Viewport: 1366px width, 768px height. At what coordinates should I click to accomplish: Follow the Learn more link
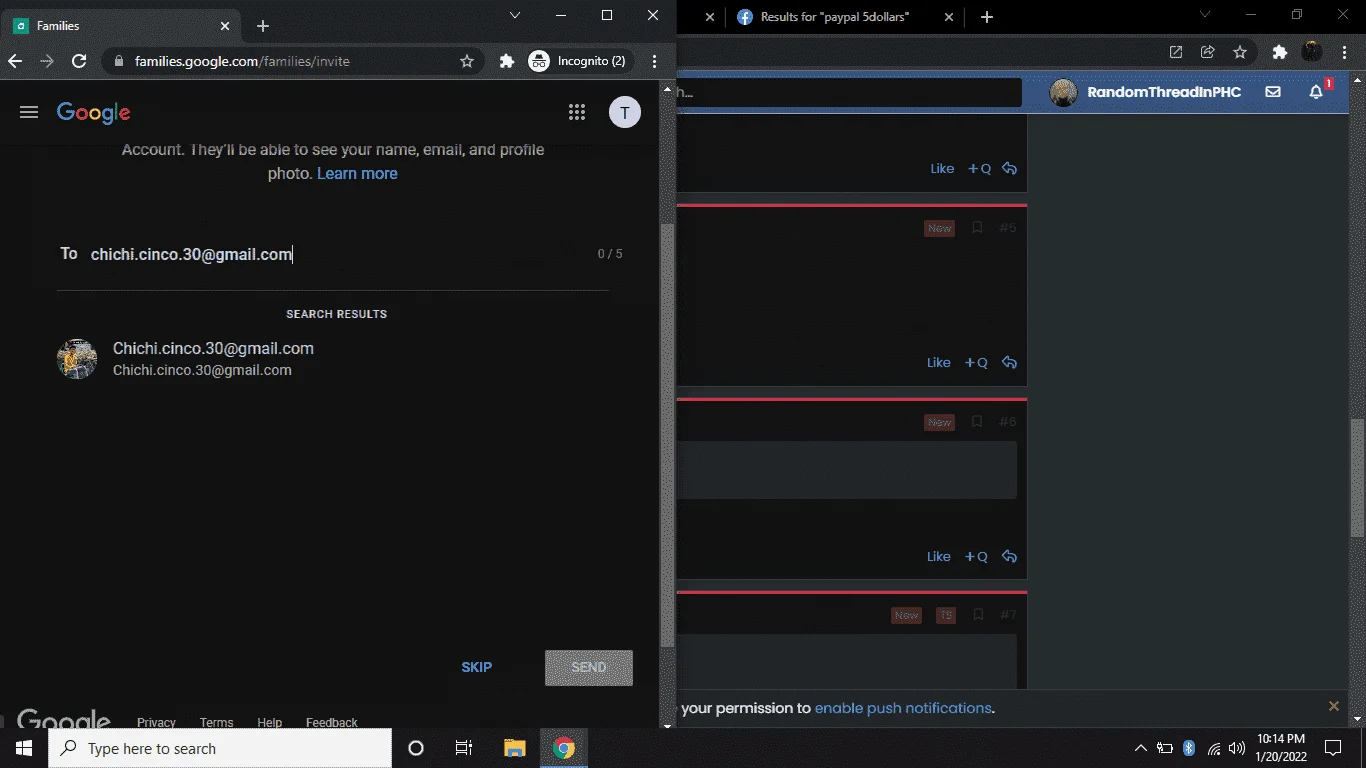(x=357, y=173)
